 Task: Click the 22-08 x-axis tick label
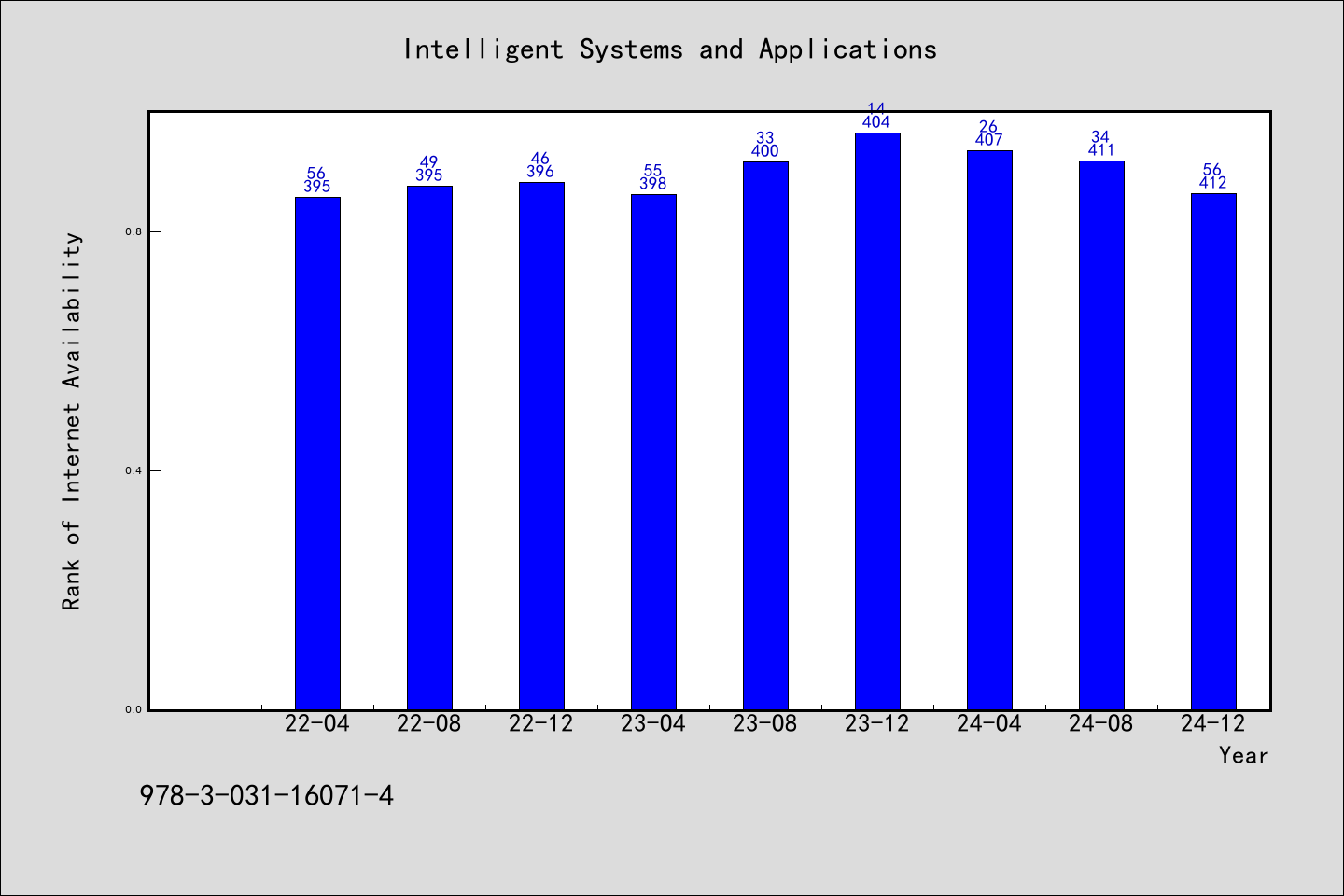429,724
